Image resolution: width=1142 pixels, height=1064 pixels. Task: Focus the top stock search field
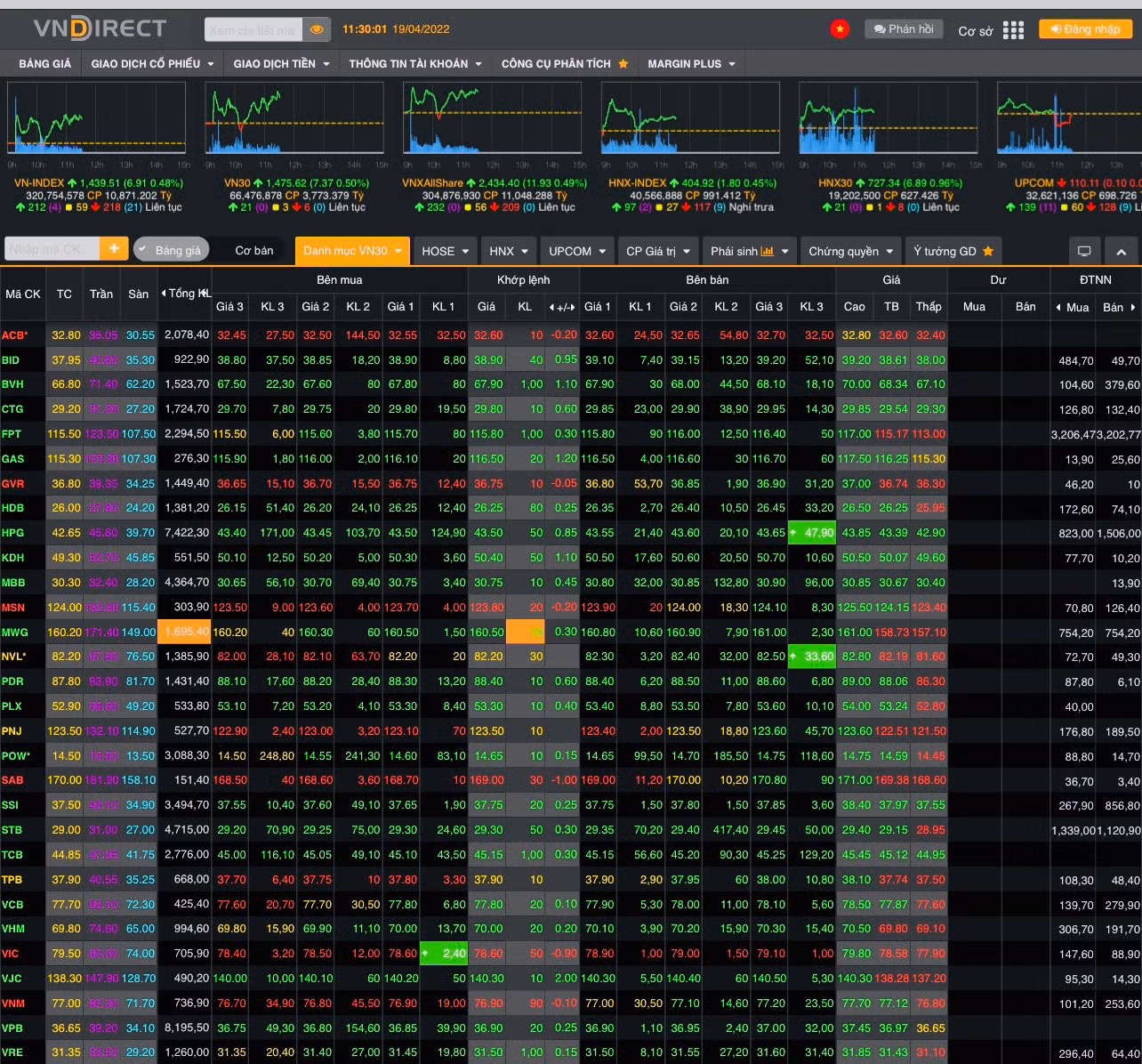(253, 29)
